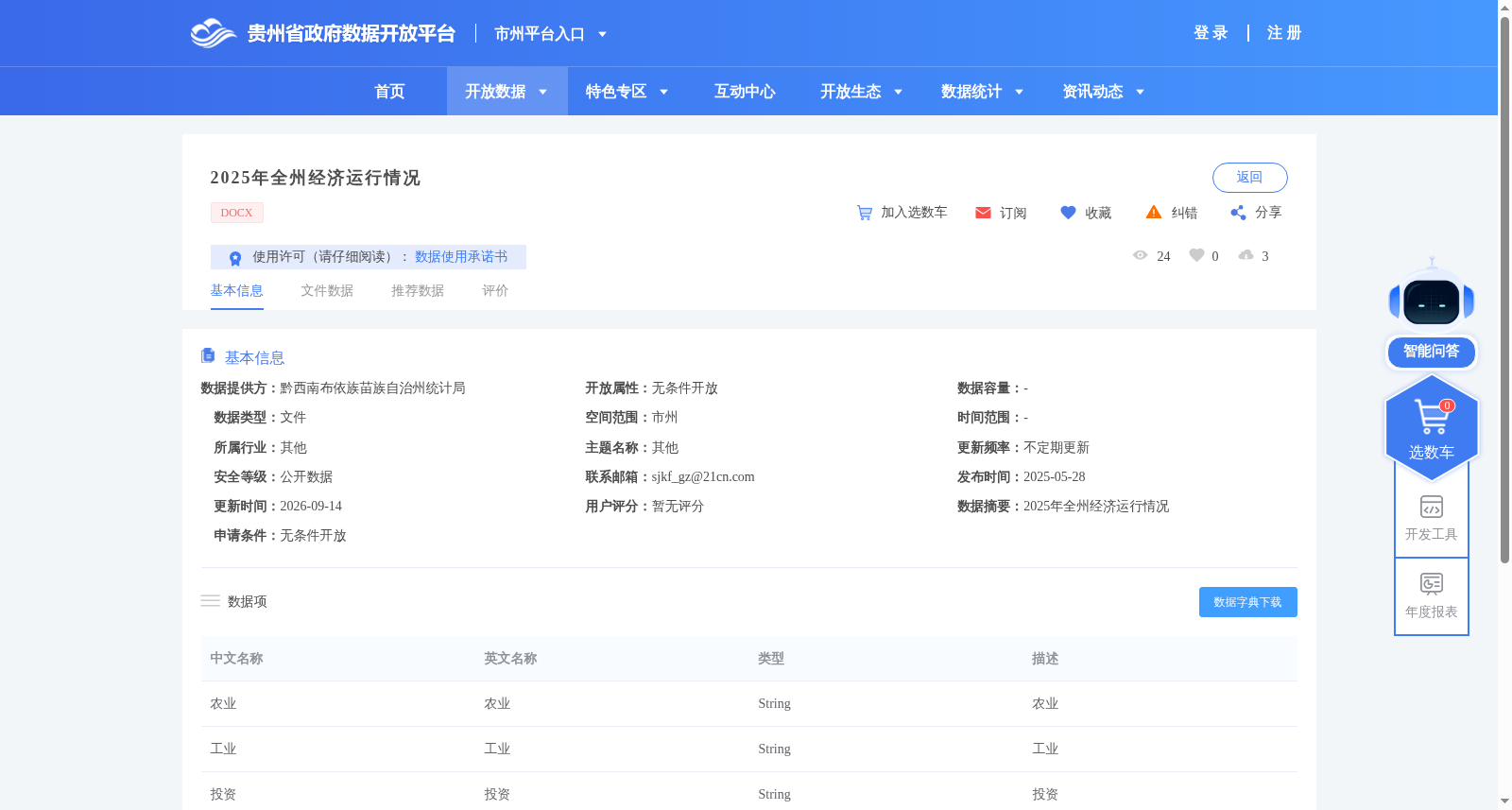Expand the 数据统计 menu arrow
The width and height of the screenshot is (1512, 810).
click(x=1019, y=92)
